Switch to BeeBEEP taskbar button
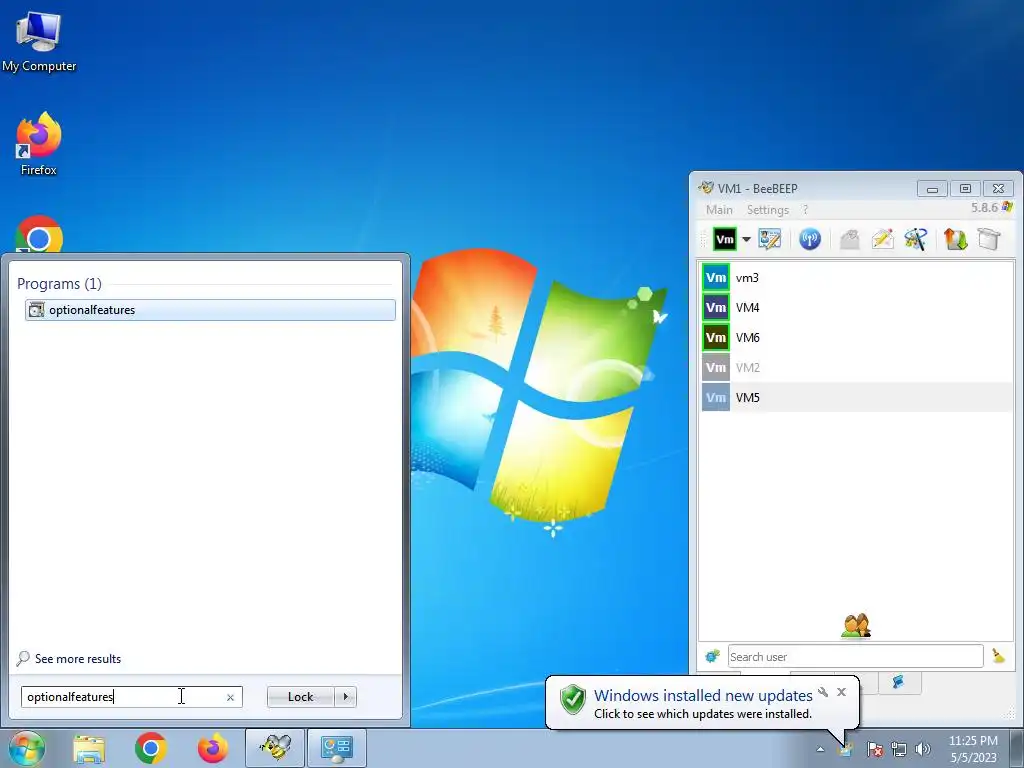The image size is (1024, 768). pyautogui.click(x=275, y=748)
